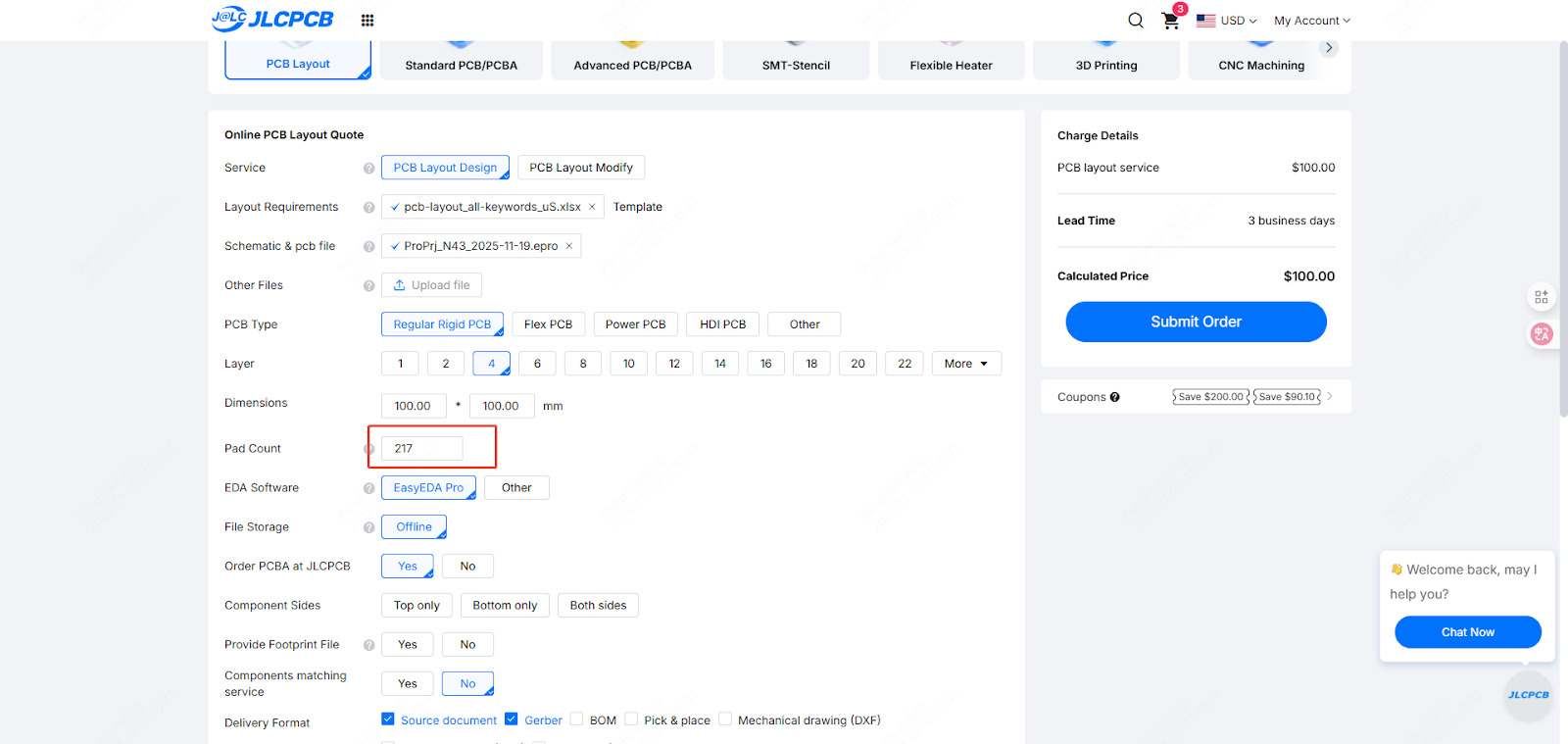1568x744 pixels.
Task: Switch to the CNC Machining tab
Action: click(x=1261, y=61)
